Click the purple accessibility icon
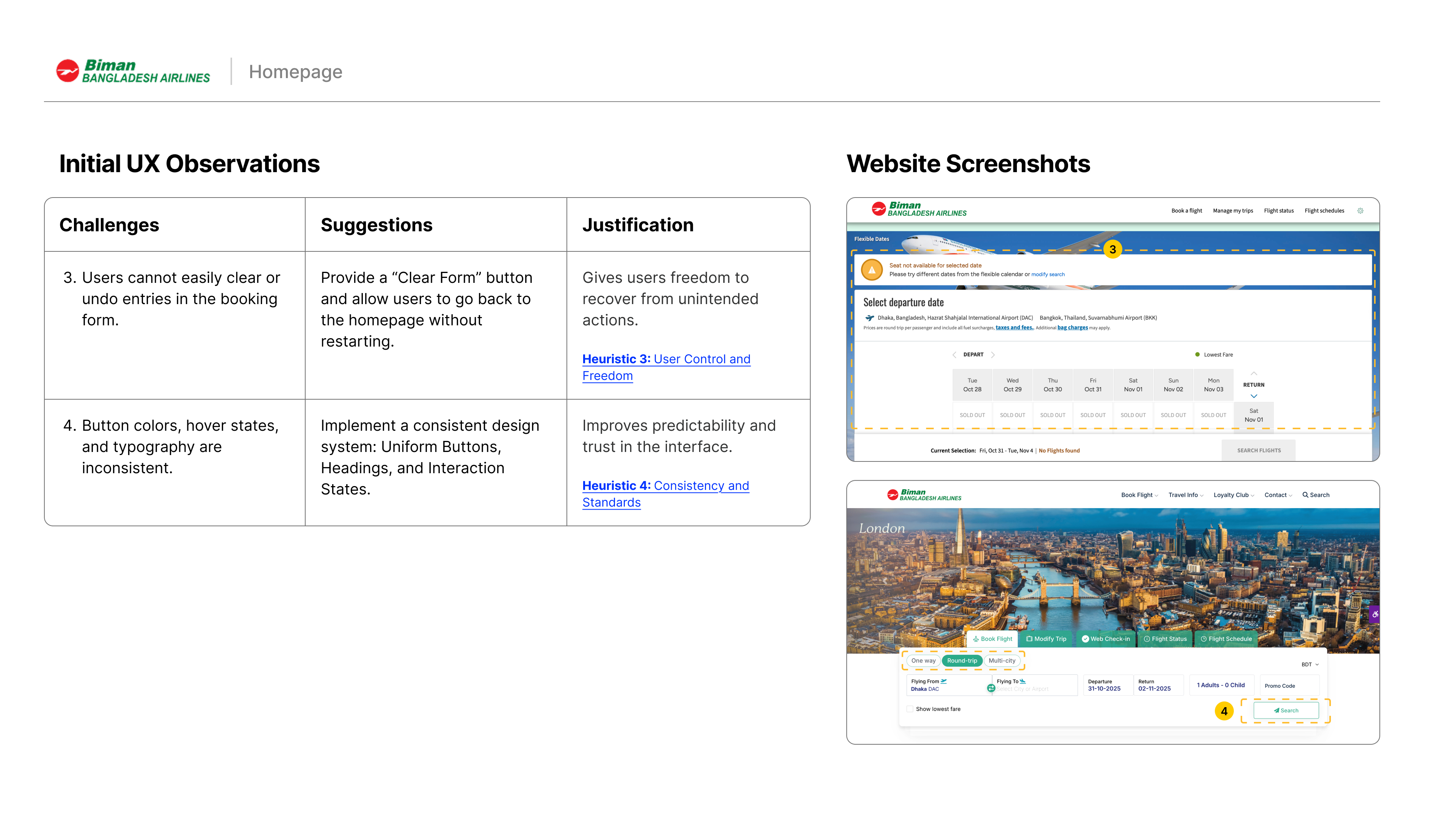This screenshot has width=1456, height=819. [x=1374, y=614]
